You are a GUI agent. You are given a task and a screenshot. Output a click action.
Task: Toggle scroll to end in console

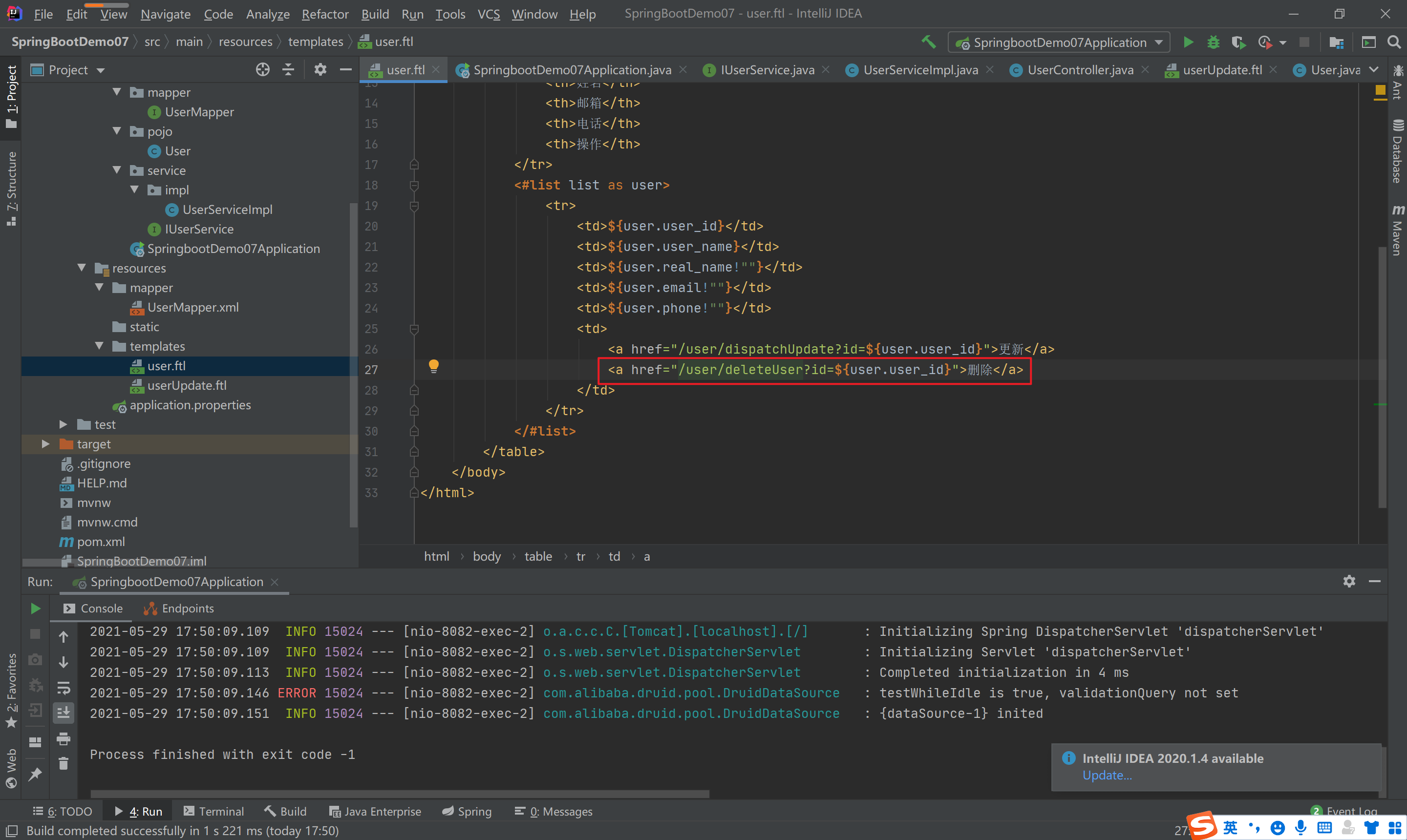click(64, 713)
